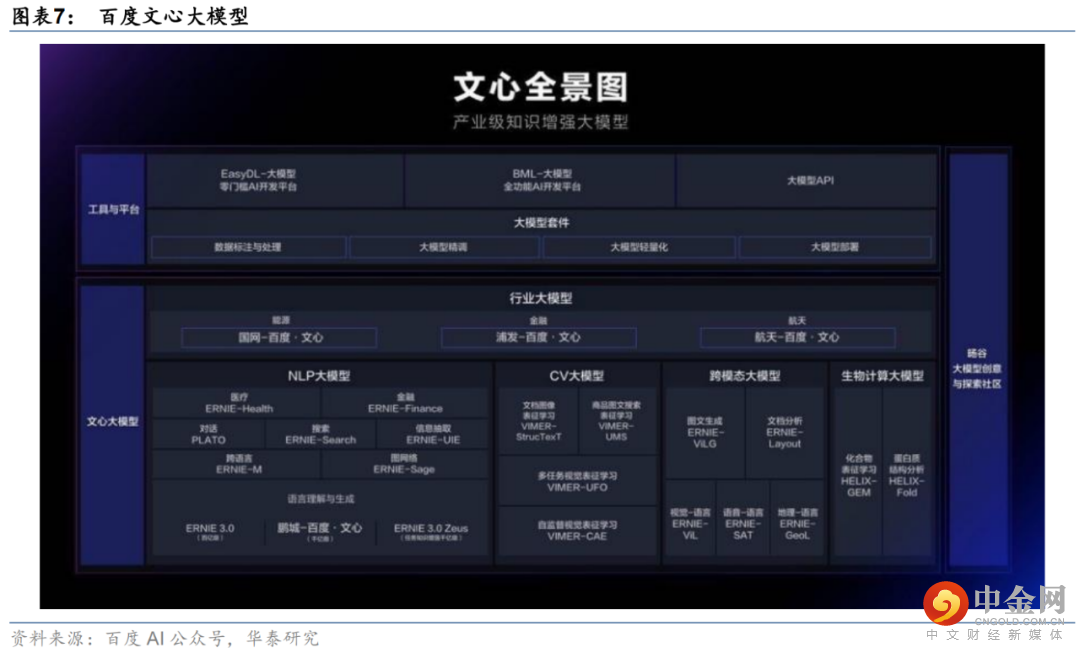Select the "国网-百度·文心" energy model box
Screen dimensions: 1080x653
pos(280,338)
